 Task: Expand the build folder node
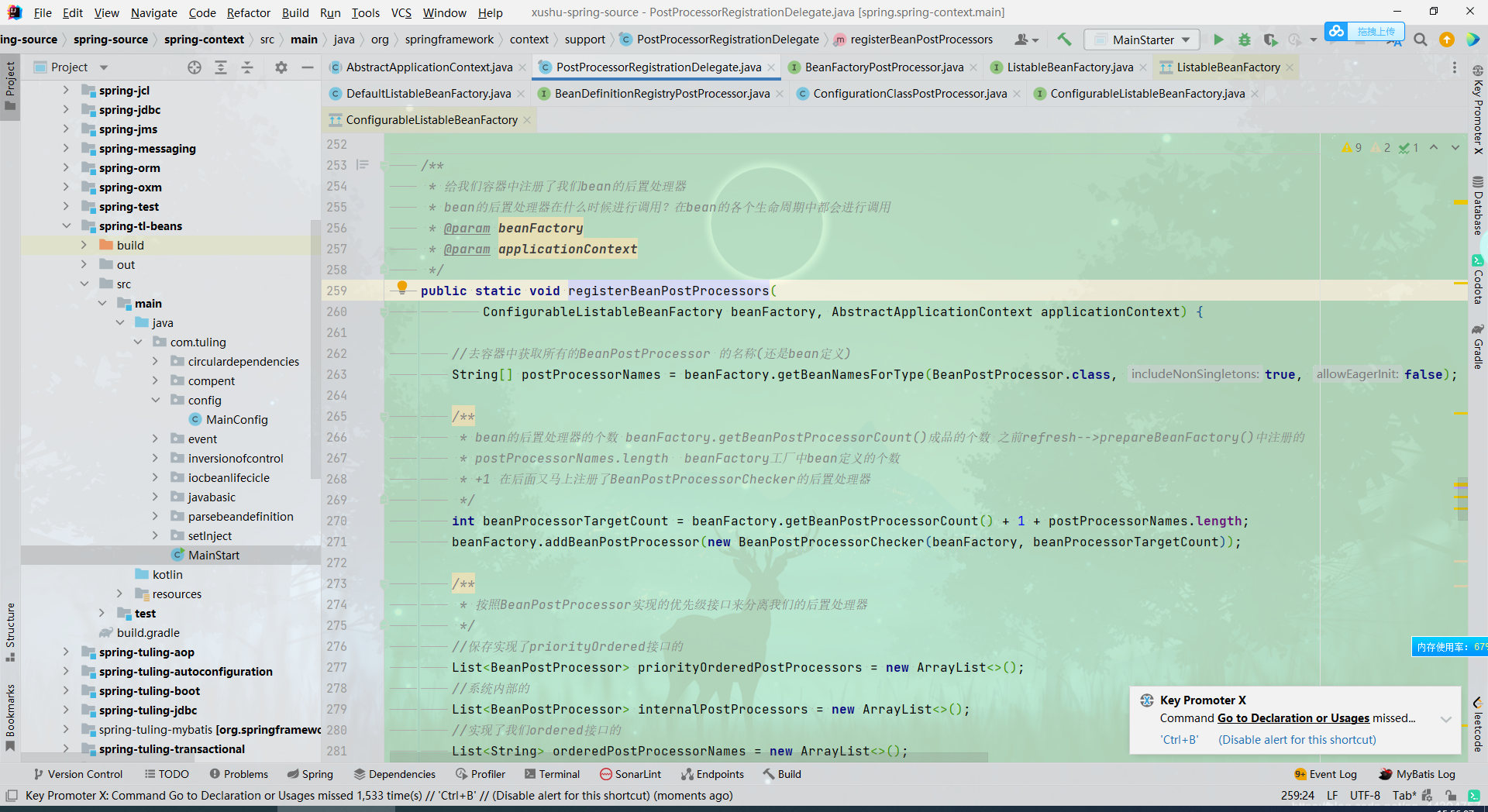coord(84,246)
